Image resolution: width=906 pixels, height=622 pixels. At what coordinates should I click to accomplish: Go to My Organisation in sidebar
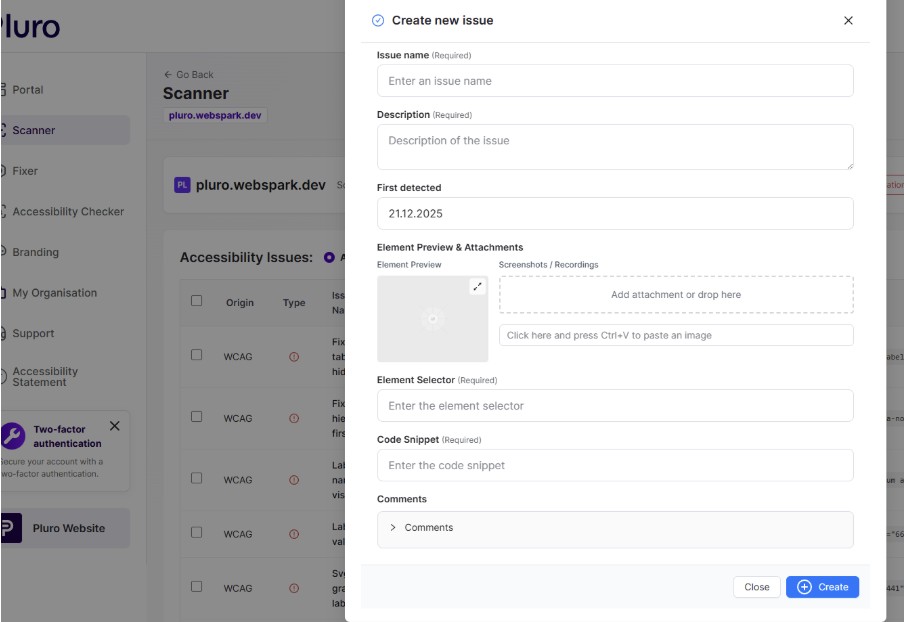coord(54,293)
